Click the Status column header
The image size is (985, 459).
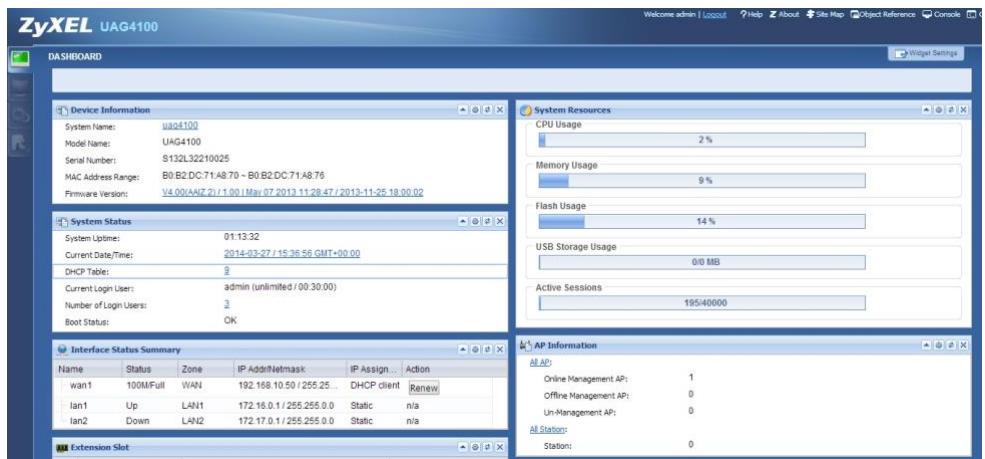[x=149, y=369]
